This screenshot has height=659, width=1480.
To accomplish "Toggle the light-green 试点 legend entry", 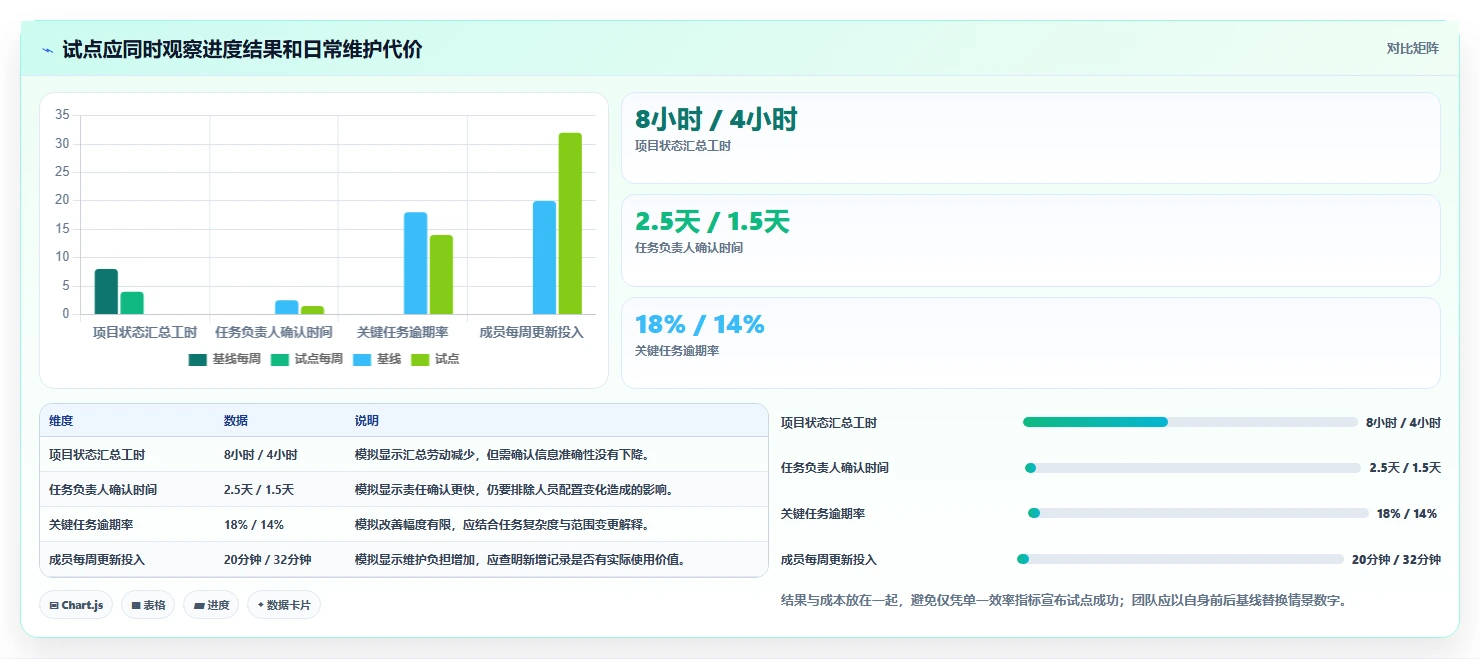I will (x=435, y=359).
